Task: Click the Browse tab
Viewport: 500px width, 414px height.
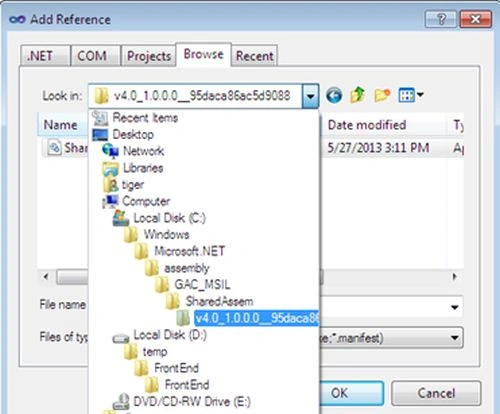Action: point(203,54)
